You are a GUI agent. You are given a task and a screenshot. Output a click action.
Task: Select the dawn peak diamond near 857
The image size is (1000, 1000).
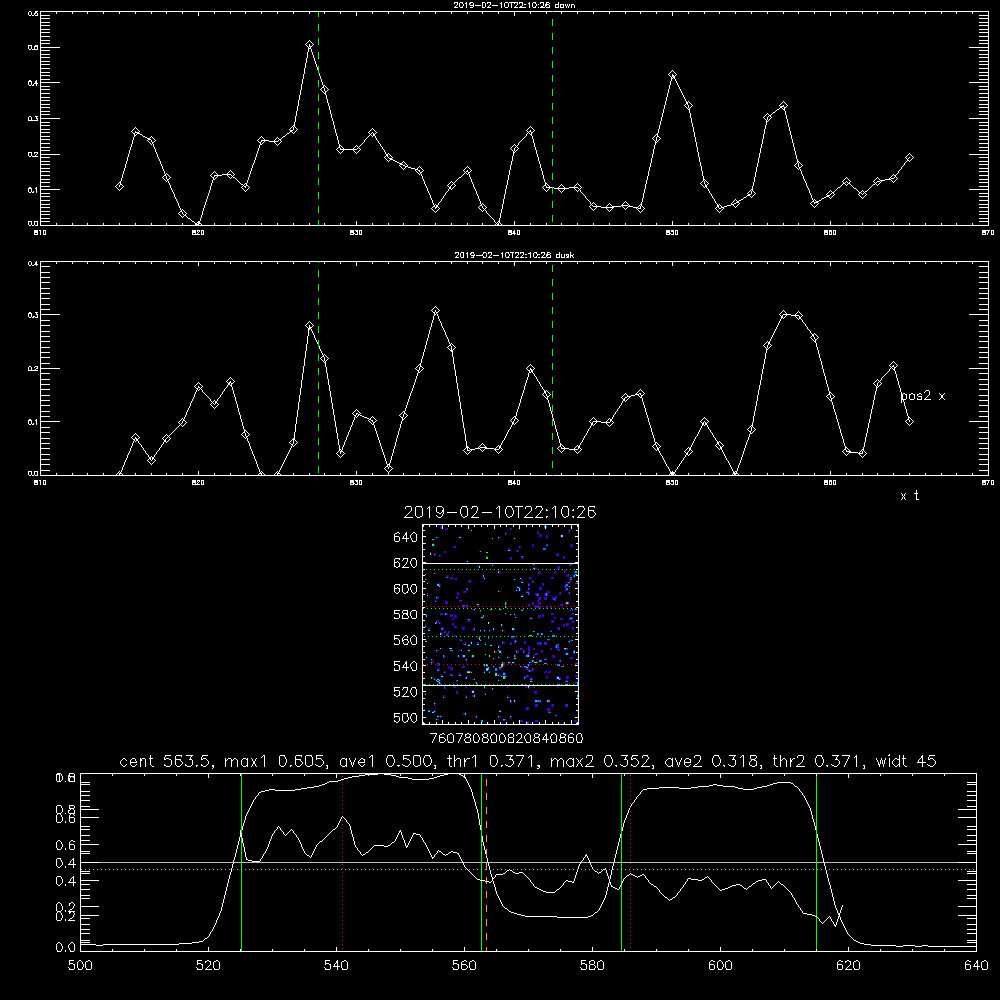point(783,106)
